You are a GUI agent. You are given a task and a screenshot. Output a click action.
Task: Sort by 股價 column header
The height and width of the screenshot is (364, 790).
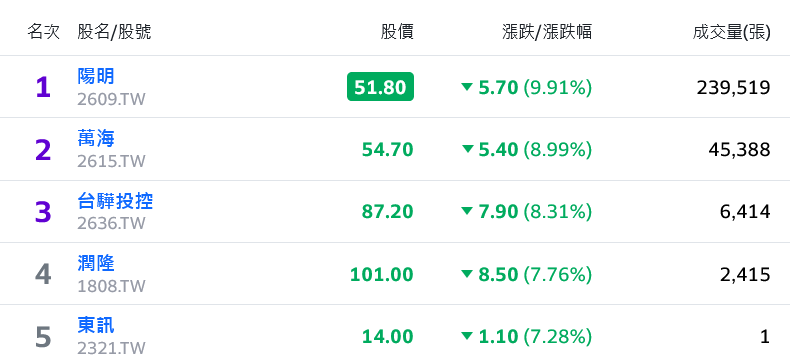point(397,32)
